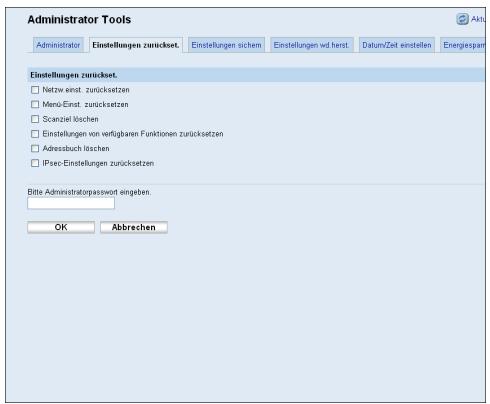
Task: Enable IPsec-Einstellungen zurücksetzen checkbox
Action: [x=35, y=163]
